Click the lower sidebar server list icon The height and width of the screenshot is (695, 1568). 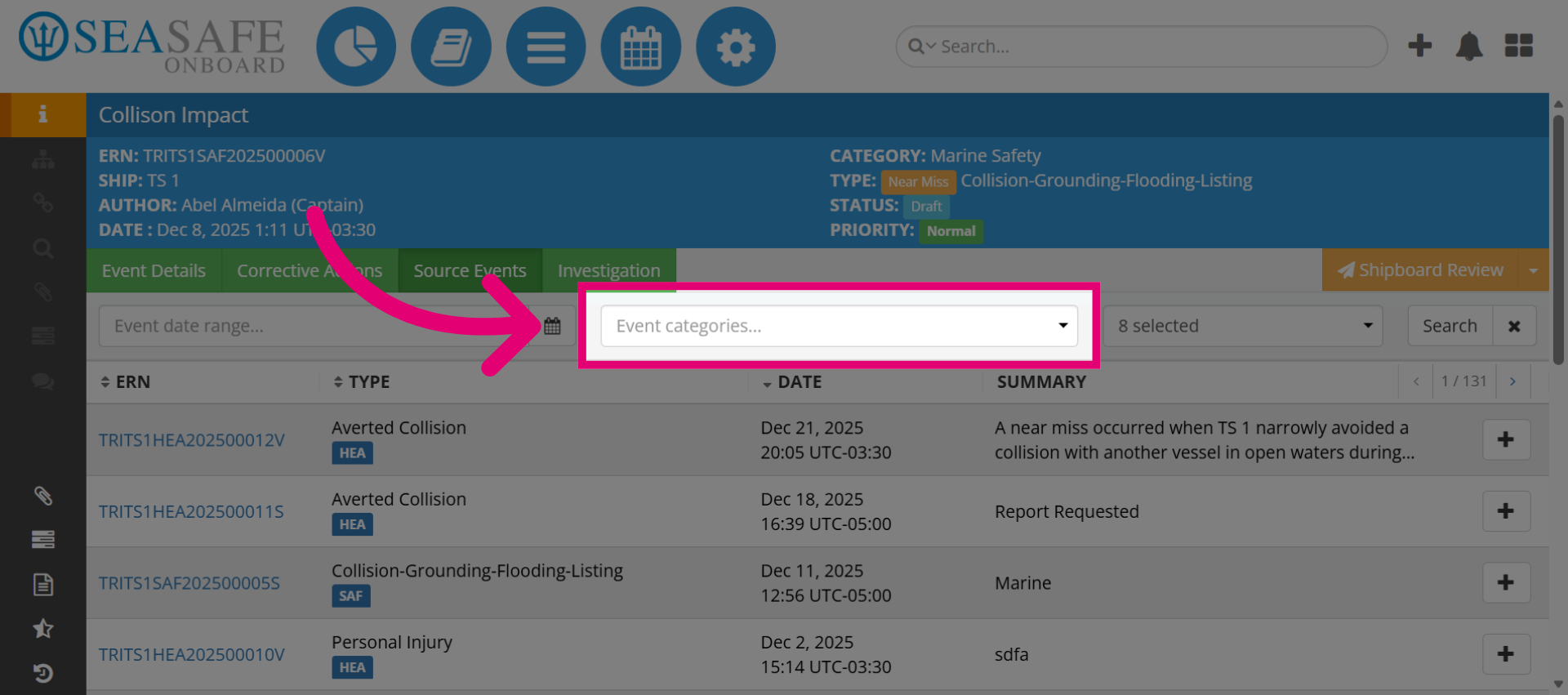pyautogui.click(x=42, y=539)
